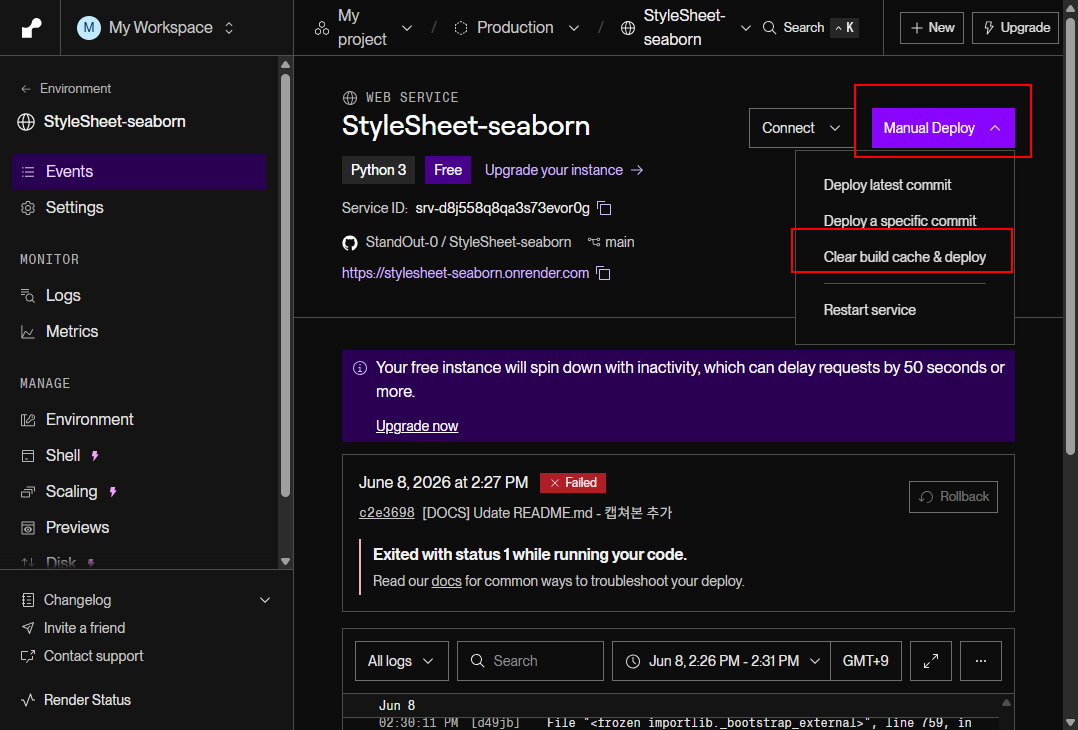This screenshot has width=1078, height=730.
Task: Click the Changelog list icon
Action: tap(28, 600)
